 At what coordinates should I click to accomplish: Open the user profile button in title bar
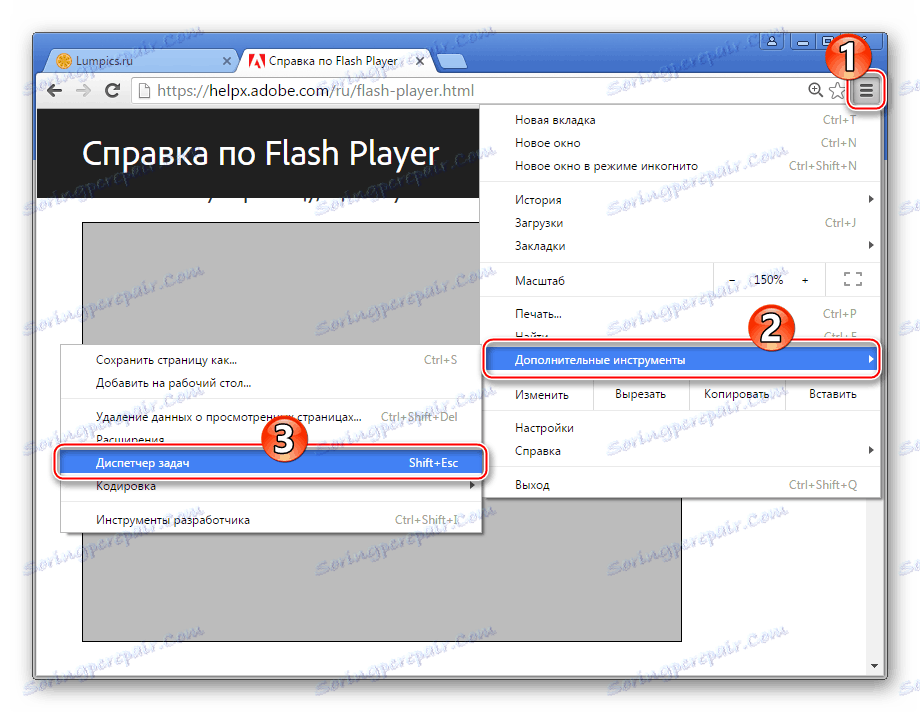point(772,41)
